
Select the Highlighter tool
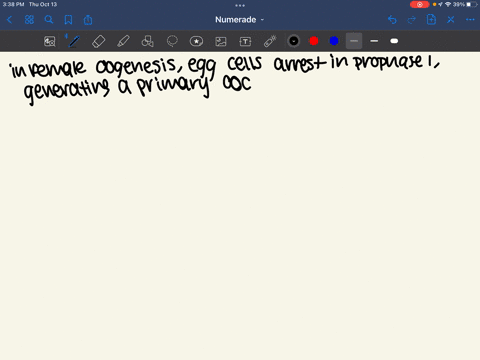coord(123,41)
